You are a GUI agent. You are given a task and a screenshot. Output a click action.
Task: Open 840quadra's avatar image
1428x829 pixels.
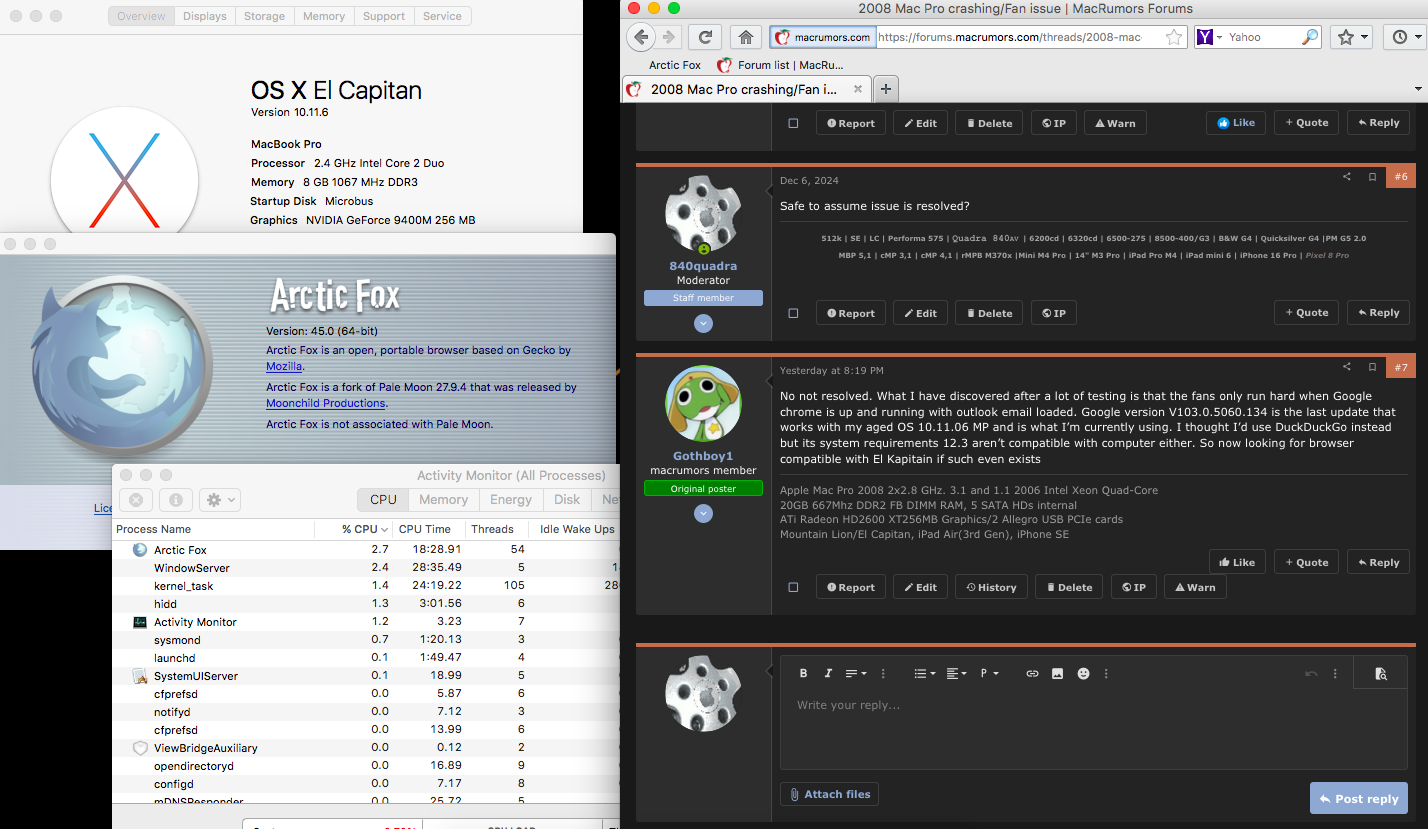coord(703,214)
